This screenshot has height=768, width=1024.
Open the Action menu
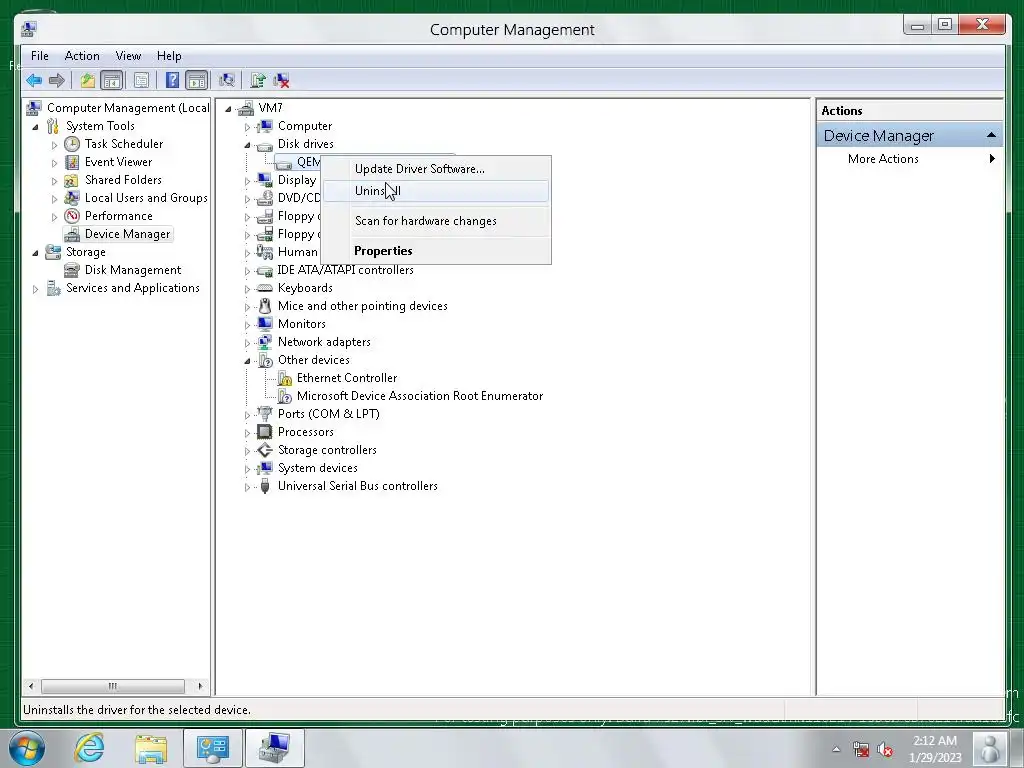[82, 56]
